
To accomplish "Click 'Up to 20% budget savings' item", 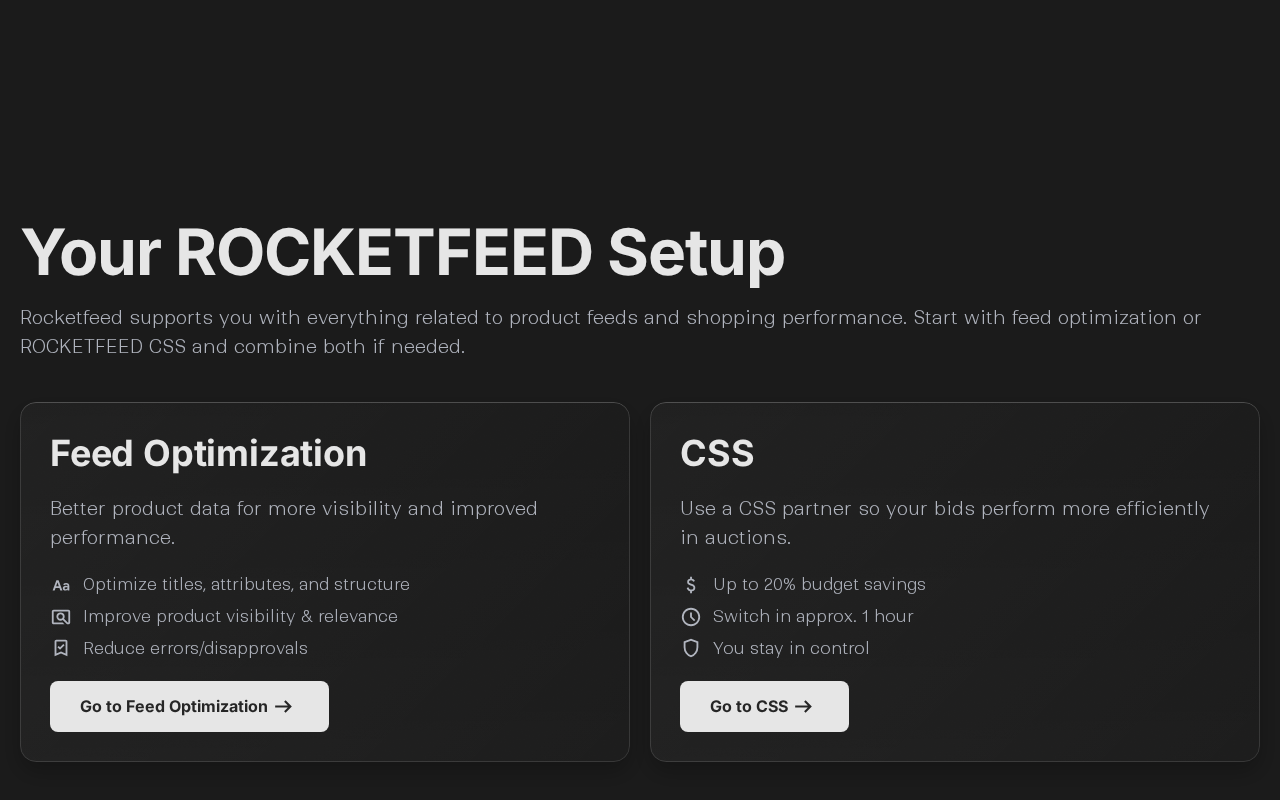I will click(819, 584).
